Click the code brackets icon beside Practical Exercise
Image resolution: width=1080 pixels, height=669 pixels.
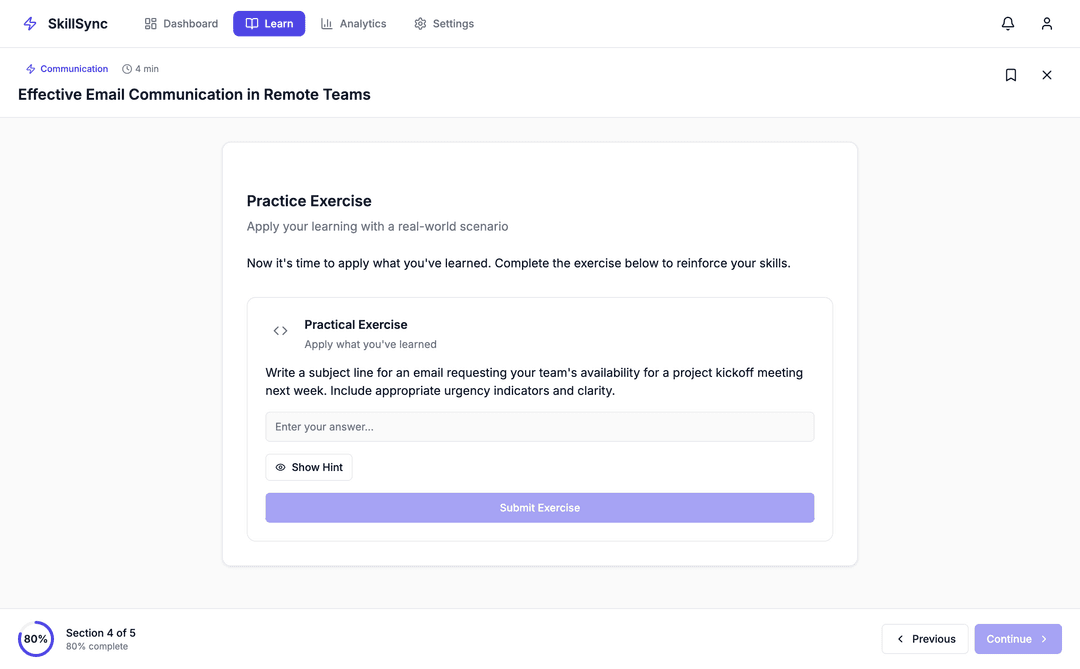point(281,331)
